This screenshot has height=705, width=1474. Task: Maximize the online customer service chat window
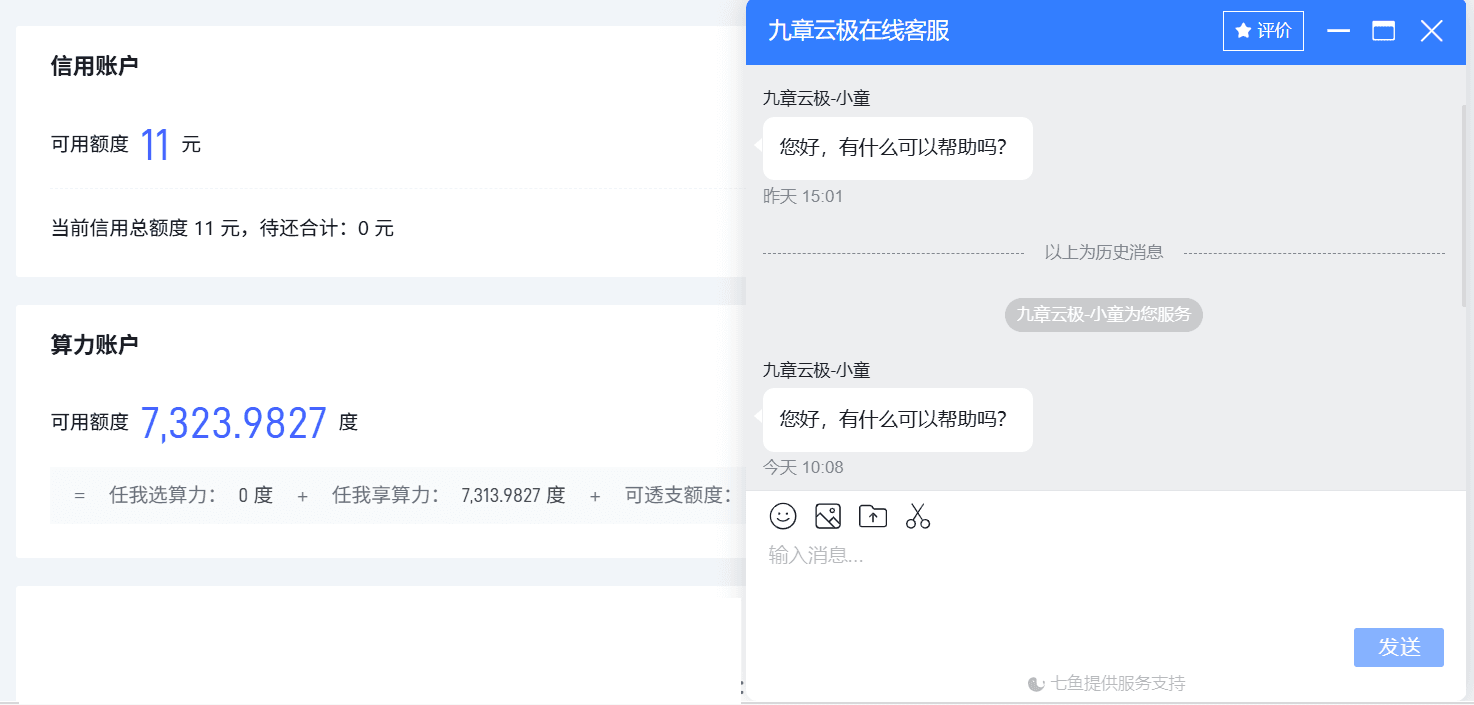pyautogui.click(x=1384, y=31)
